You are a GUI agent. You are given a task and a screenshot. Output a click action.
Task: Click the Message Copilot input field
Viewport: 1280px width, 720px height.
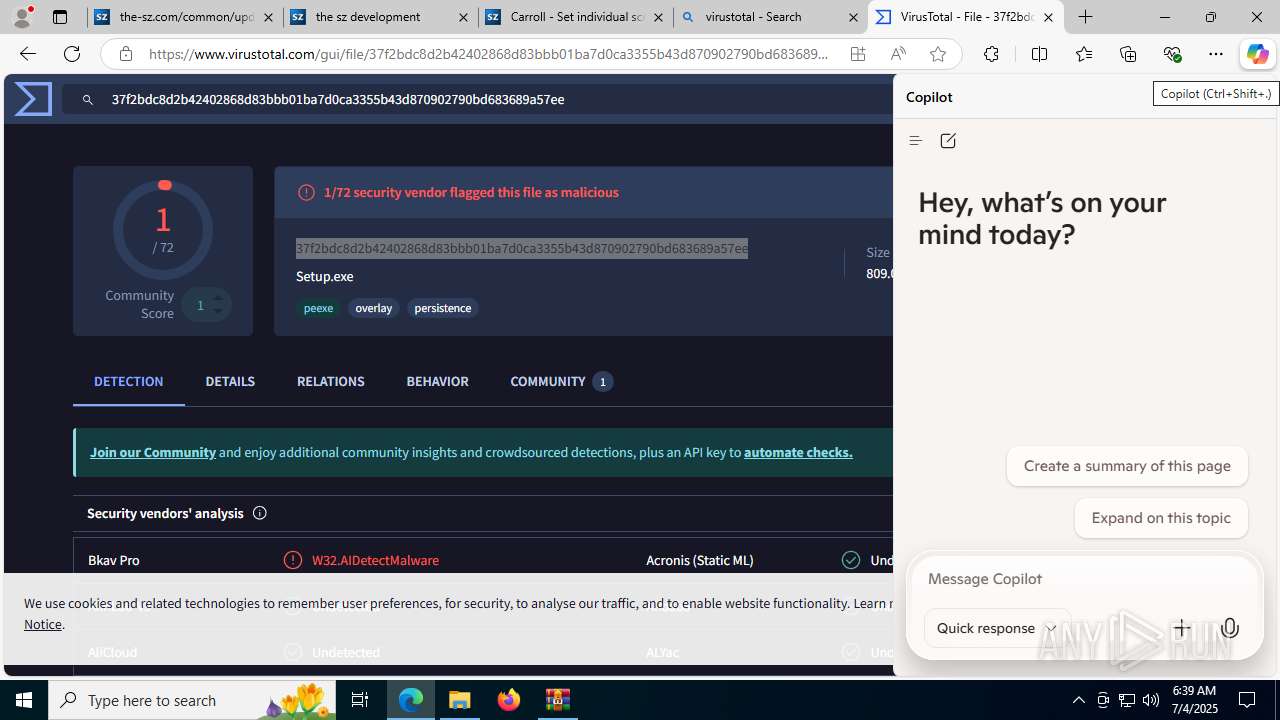(x=1084, y=579)
